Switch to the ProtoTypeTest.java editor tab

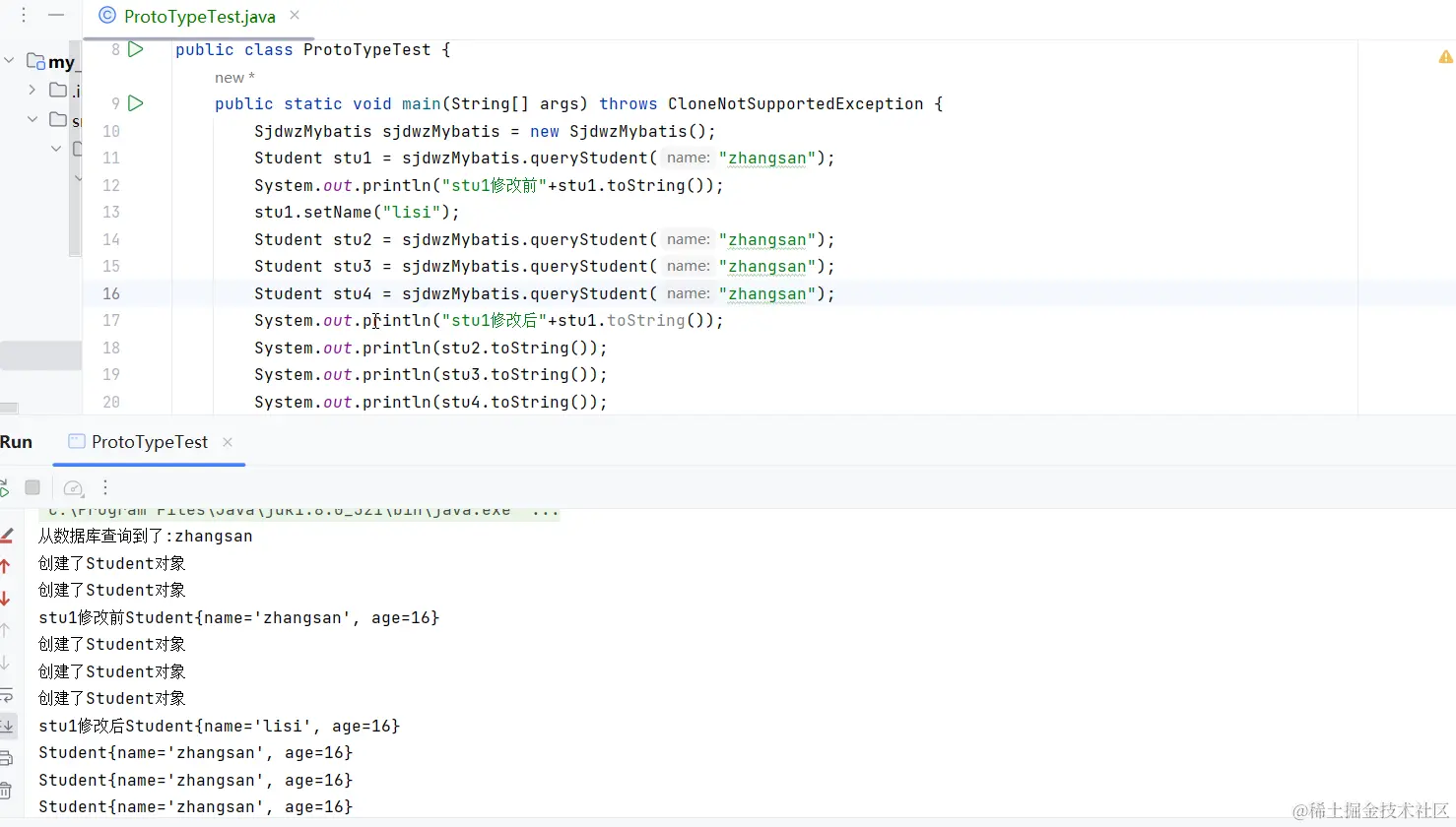199,16
